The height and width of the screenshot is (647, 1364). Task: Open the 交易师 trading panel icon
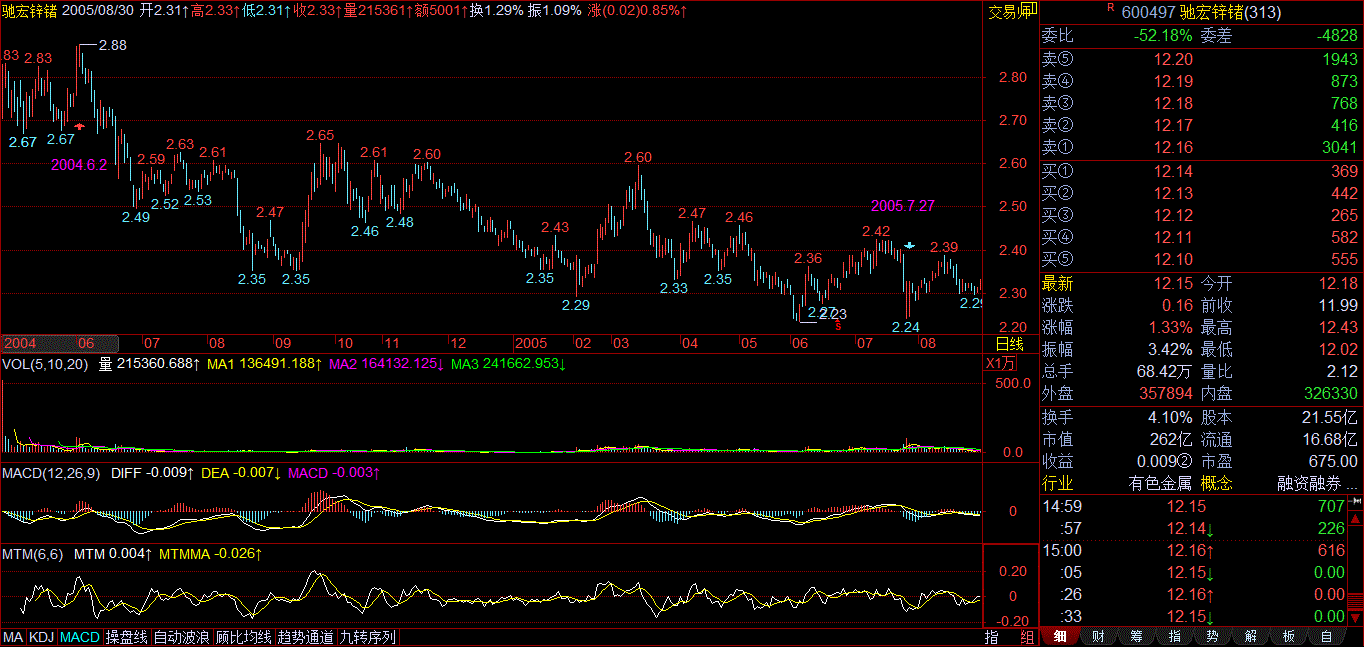1011,12
